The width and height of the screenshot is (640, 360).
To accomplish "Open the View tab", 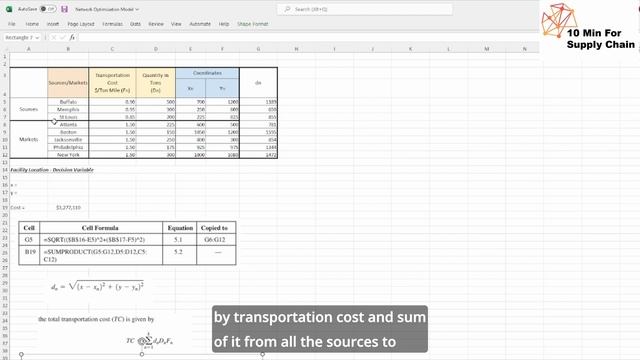I will [x=176, y=24].
